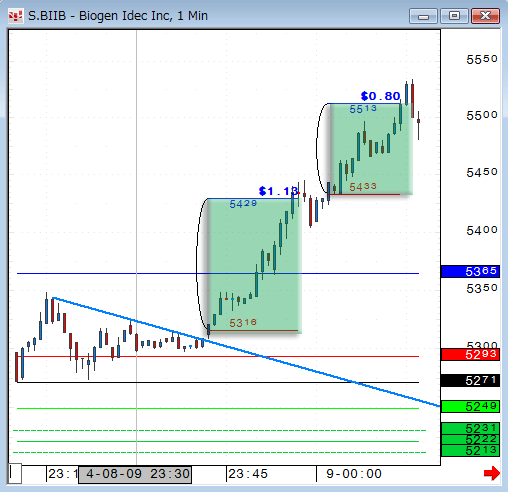Click the green 5231 price label
The image size is (508, 492).
(470, 428)
